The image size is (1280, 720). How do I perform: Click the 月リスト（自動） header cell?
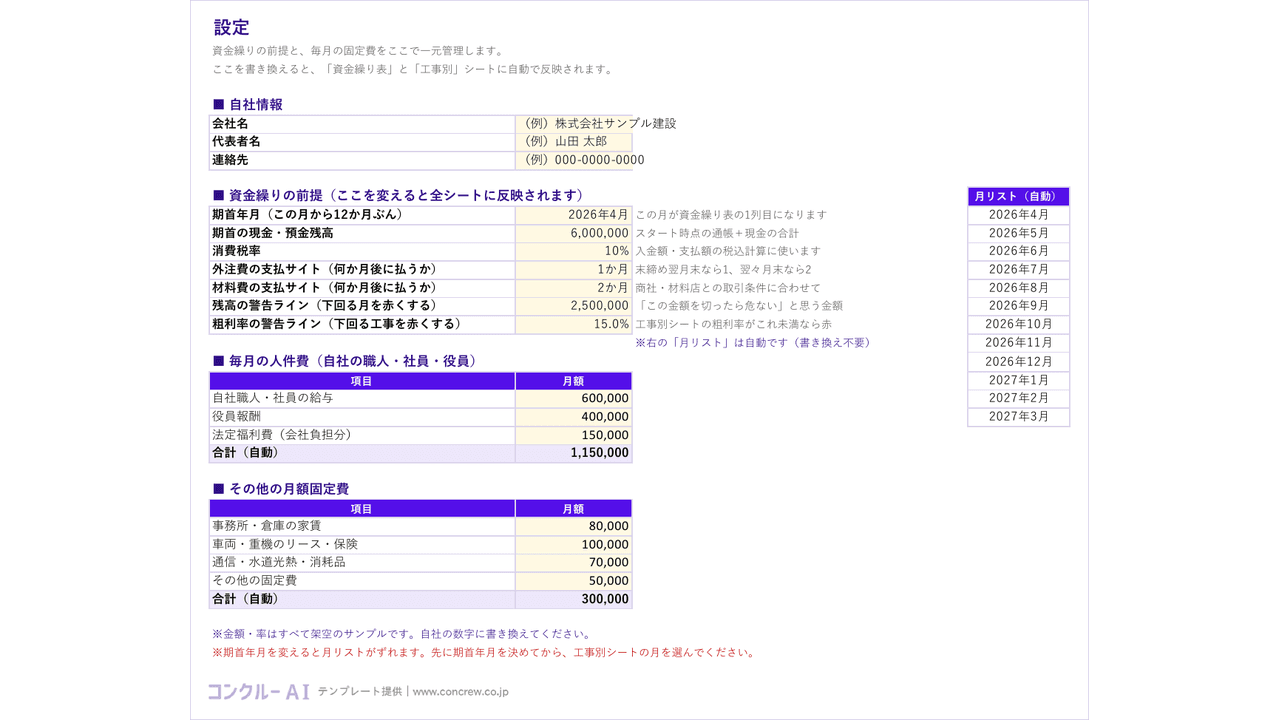click(x=1019, y=197)
